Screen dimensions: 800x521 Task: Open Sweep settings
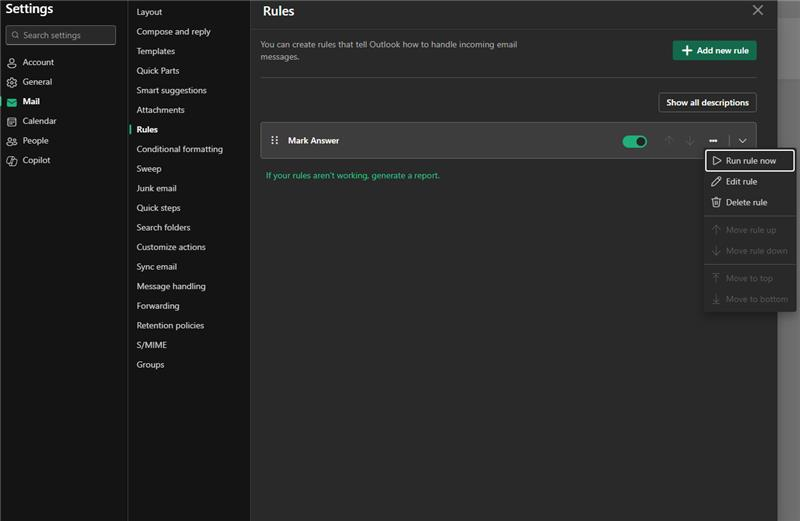click(x=148, y=169)
